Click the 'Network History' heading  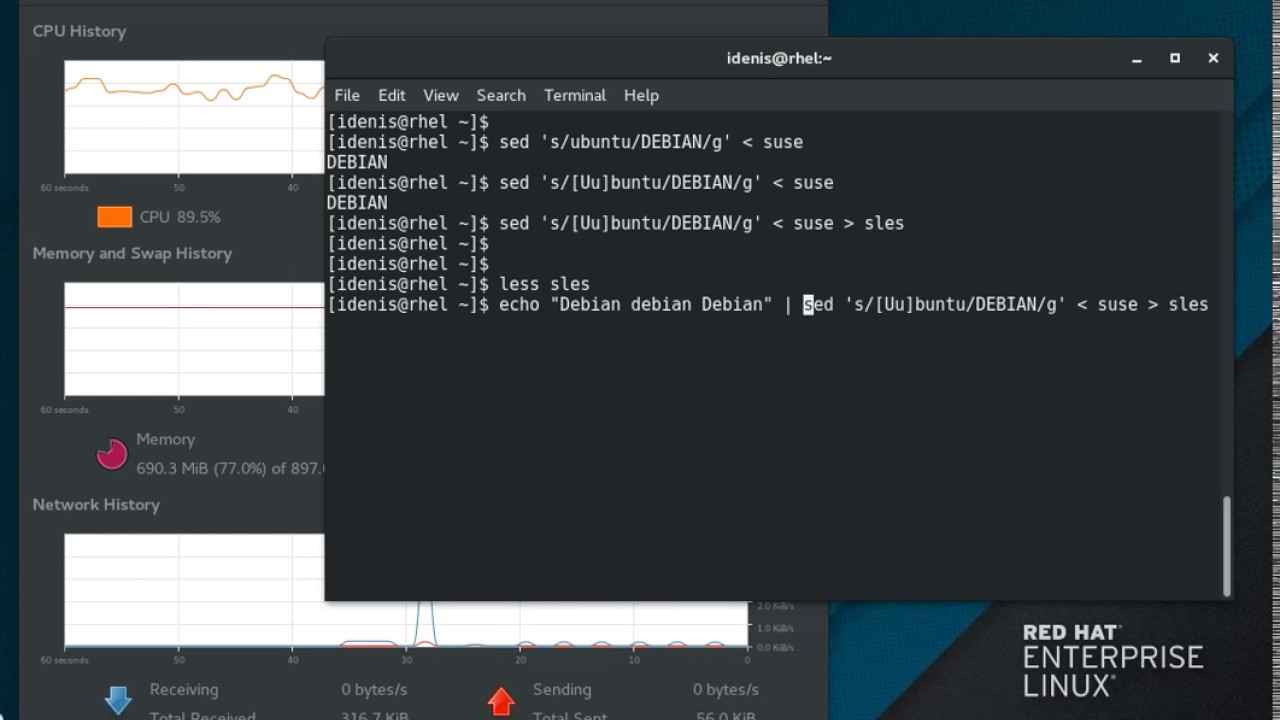click(x=96, y=504)
